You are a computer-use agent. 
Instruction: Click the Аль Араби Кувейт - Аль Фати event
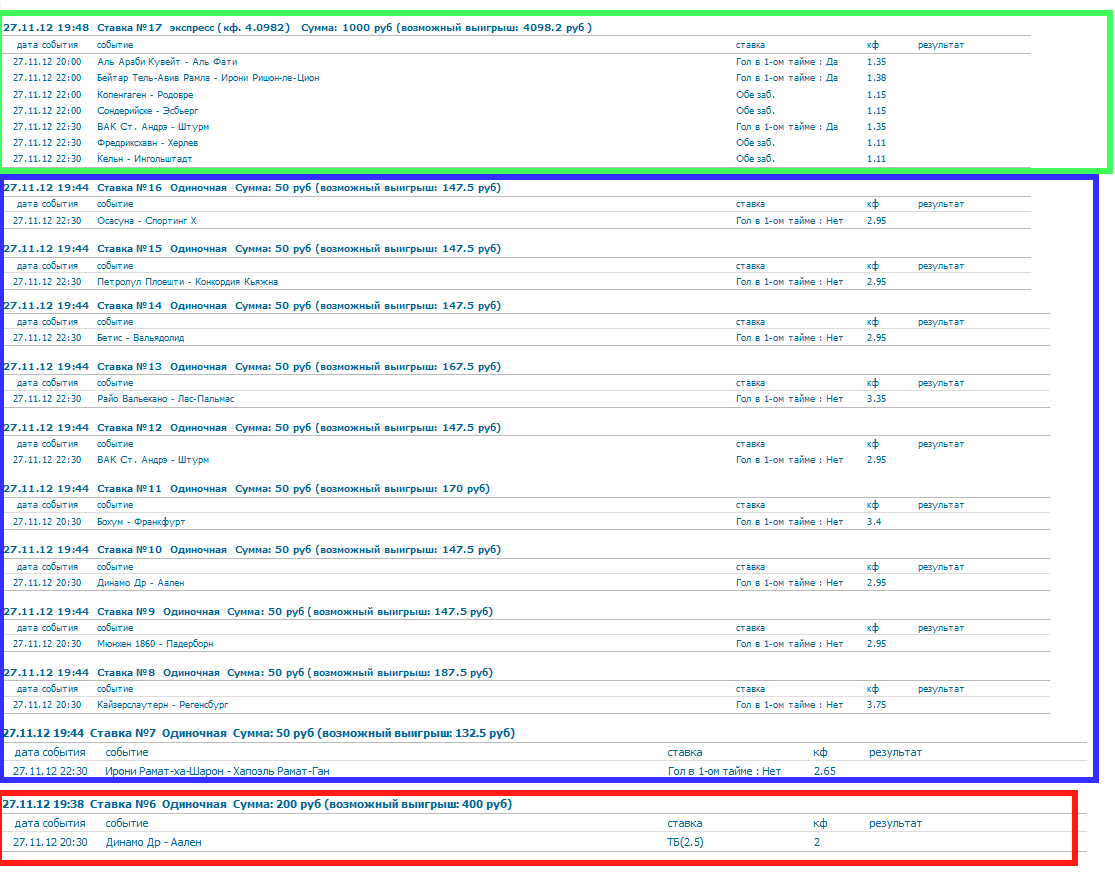coord(167,62)
